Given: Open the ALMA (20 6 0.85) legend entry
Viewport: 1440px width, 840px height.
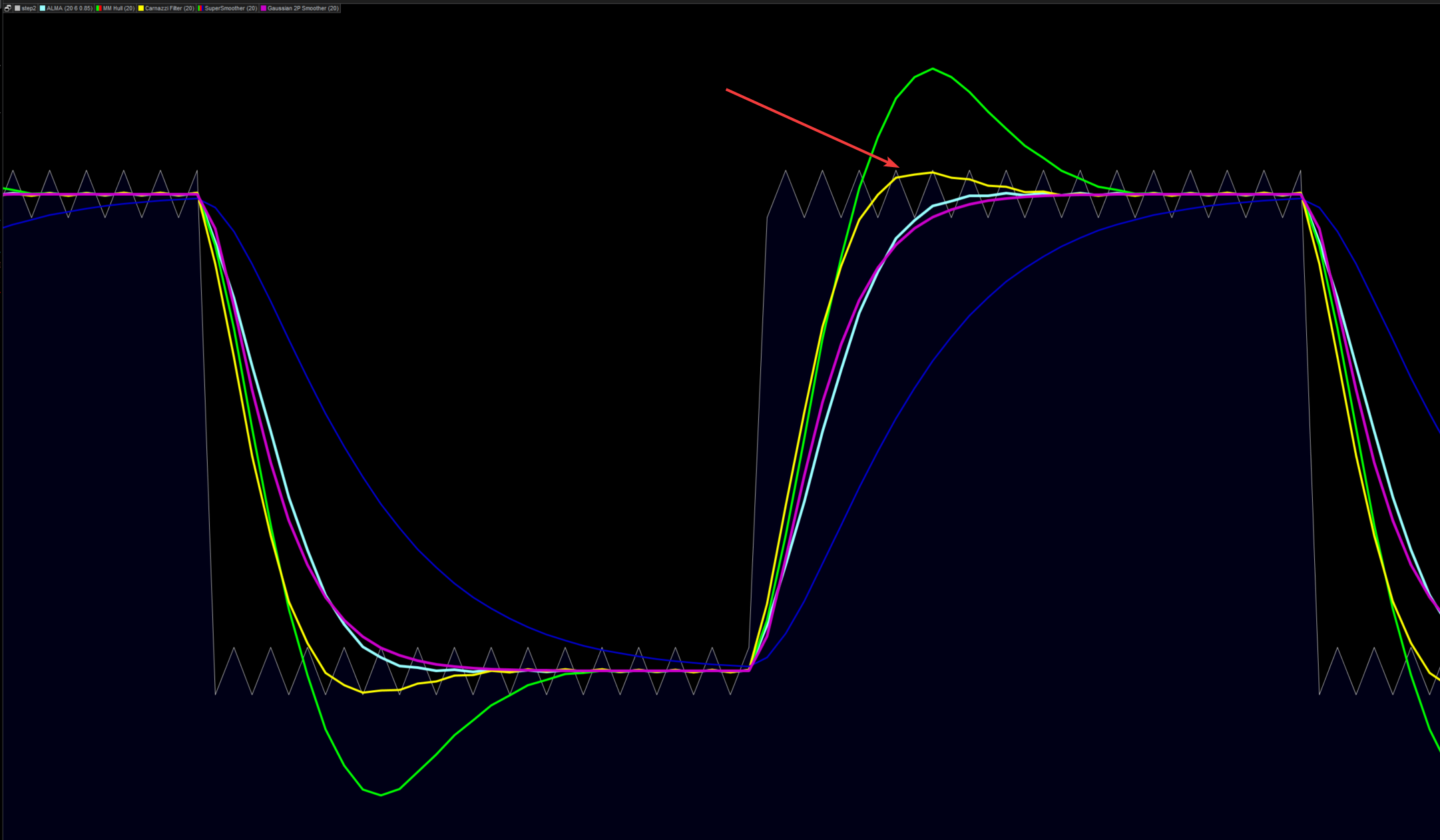Looking at the screenshot, I should point(69,8).
